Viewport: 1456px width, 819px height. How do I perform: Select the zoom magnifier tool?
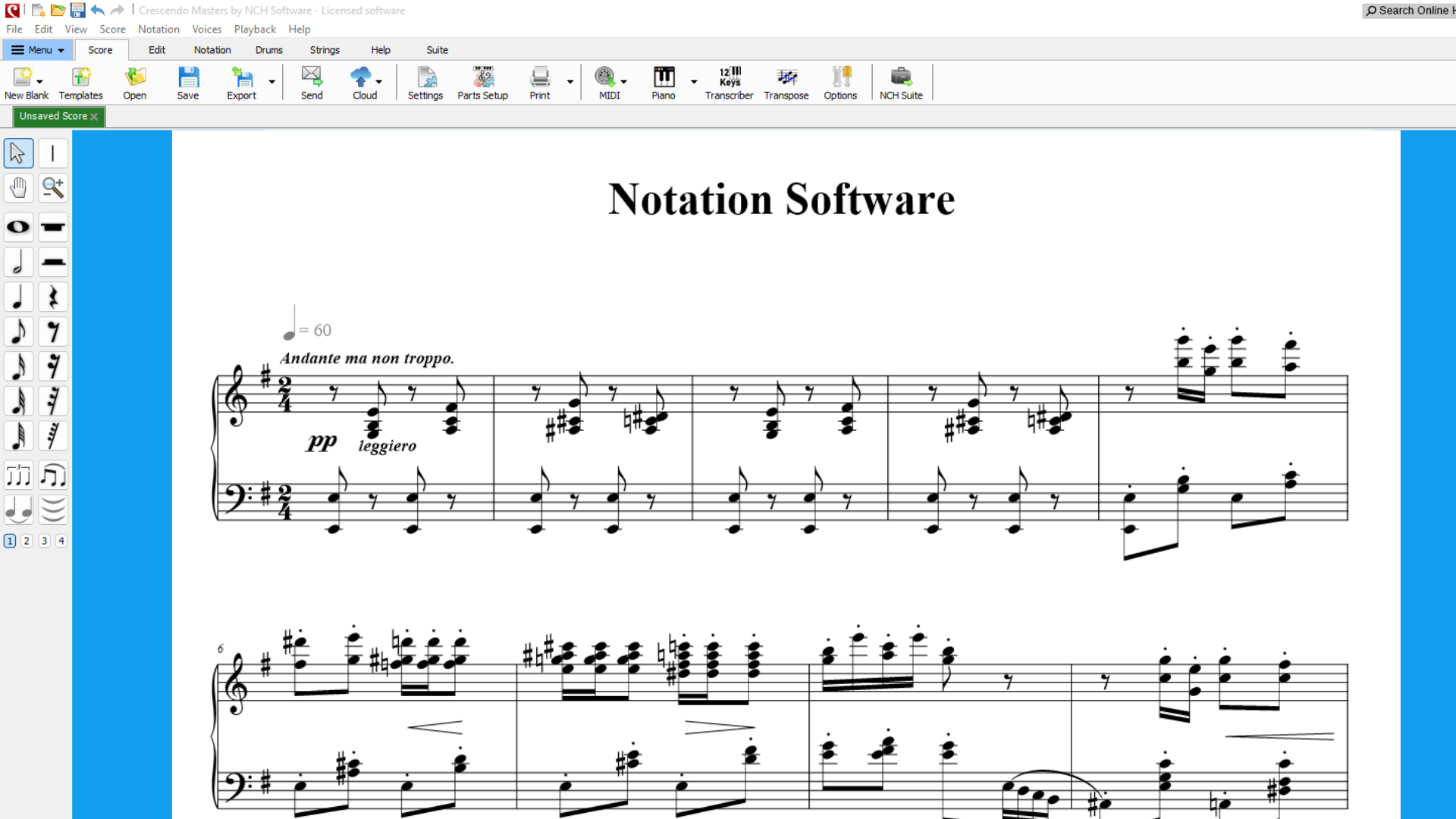53,187
